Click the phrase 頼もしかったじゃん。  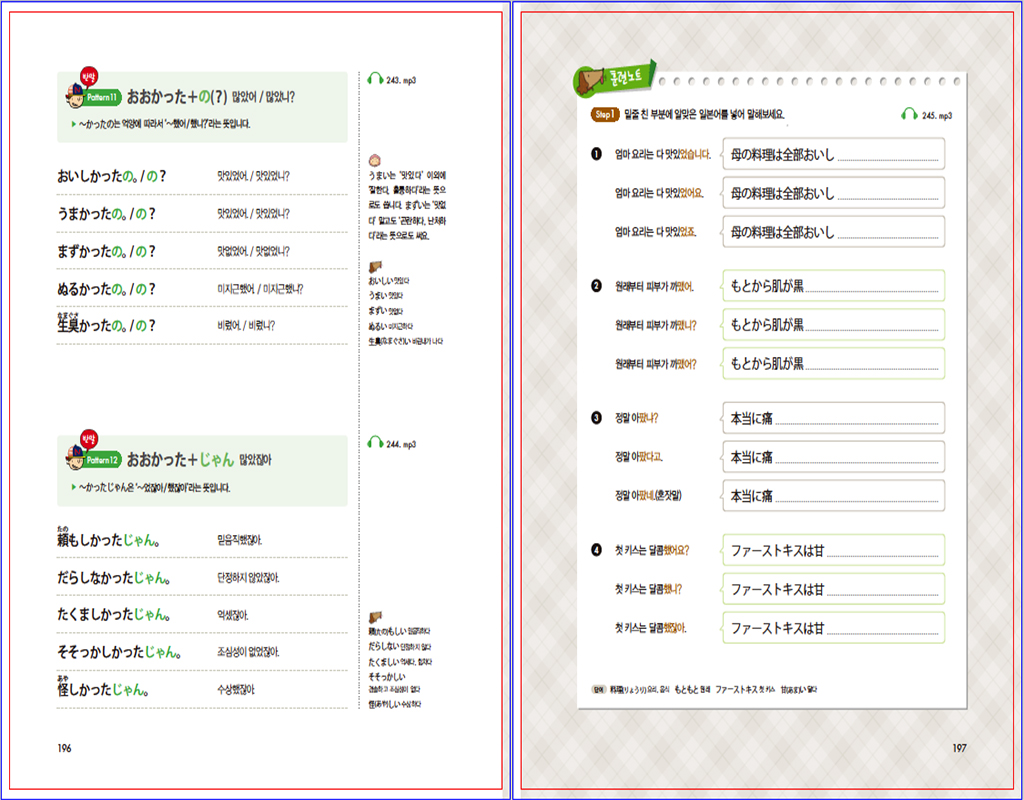[110, 541]
